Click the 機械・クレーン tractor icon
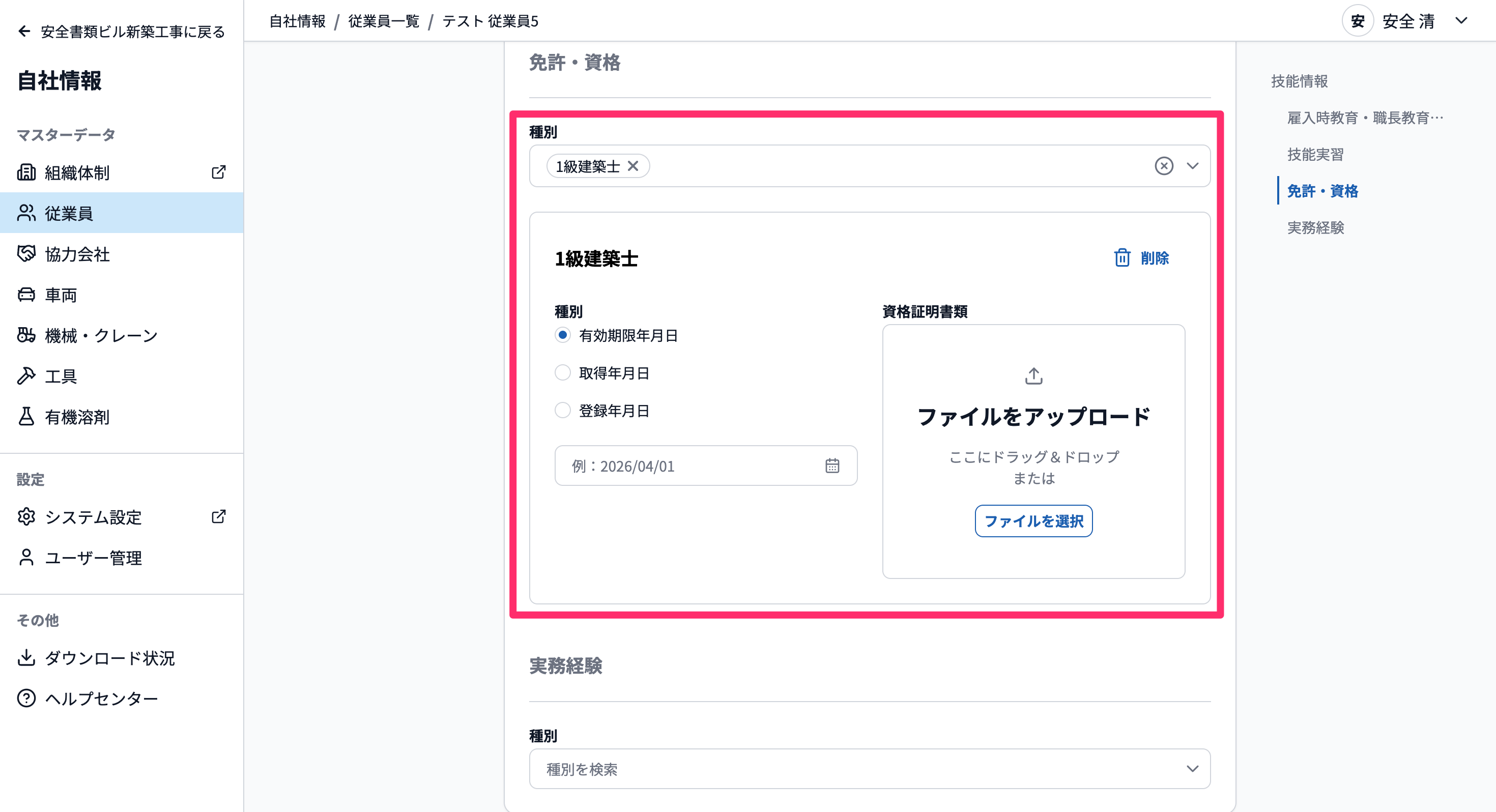Screen dimensions: 1496x812 [26, 335]
